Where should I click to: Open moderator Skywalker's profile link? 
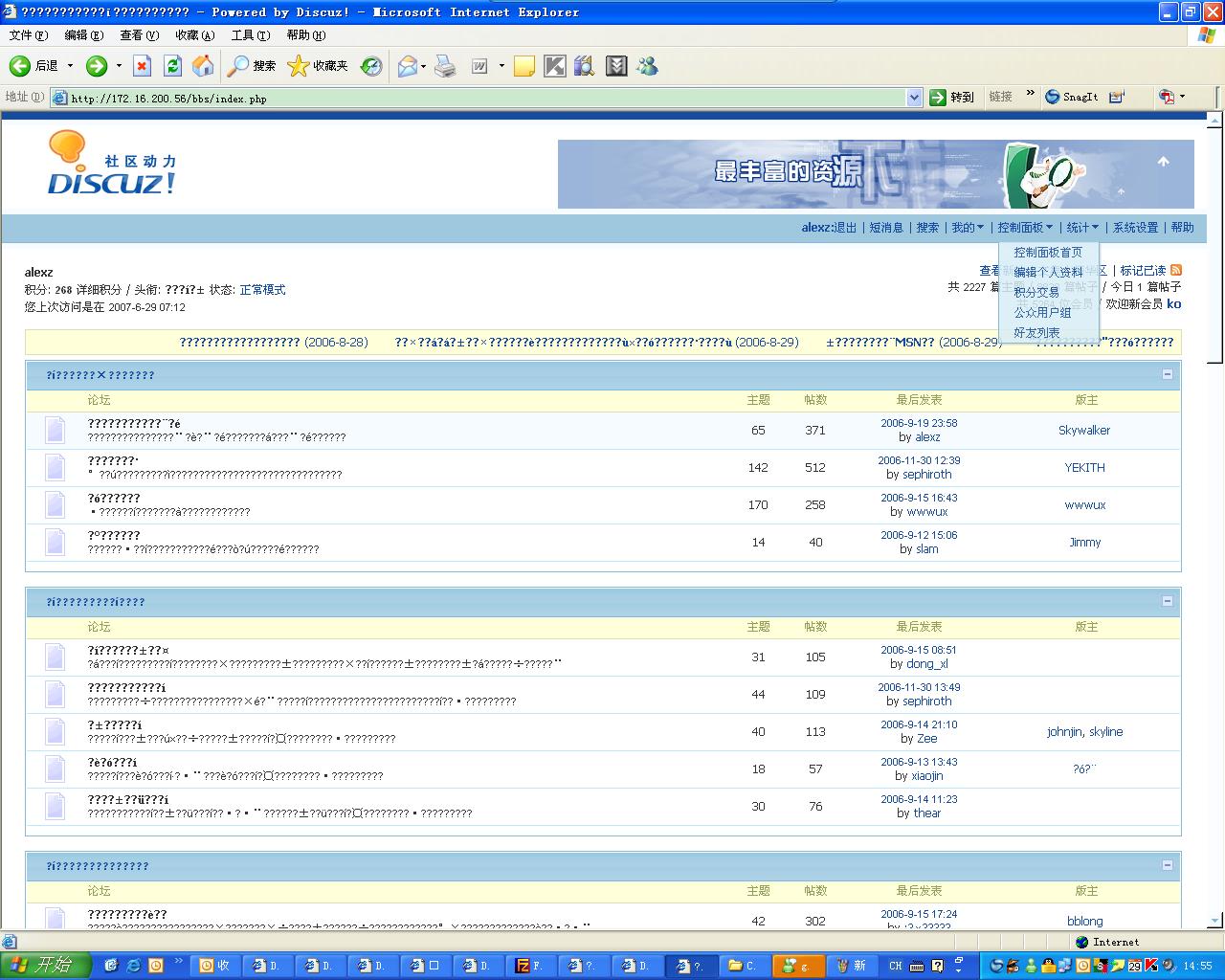point(1084,431)
